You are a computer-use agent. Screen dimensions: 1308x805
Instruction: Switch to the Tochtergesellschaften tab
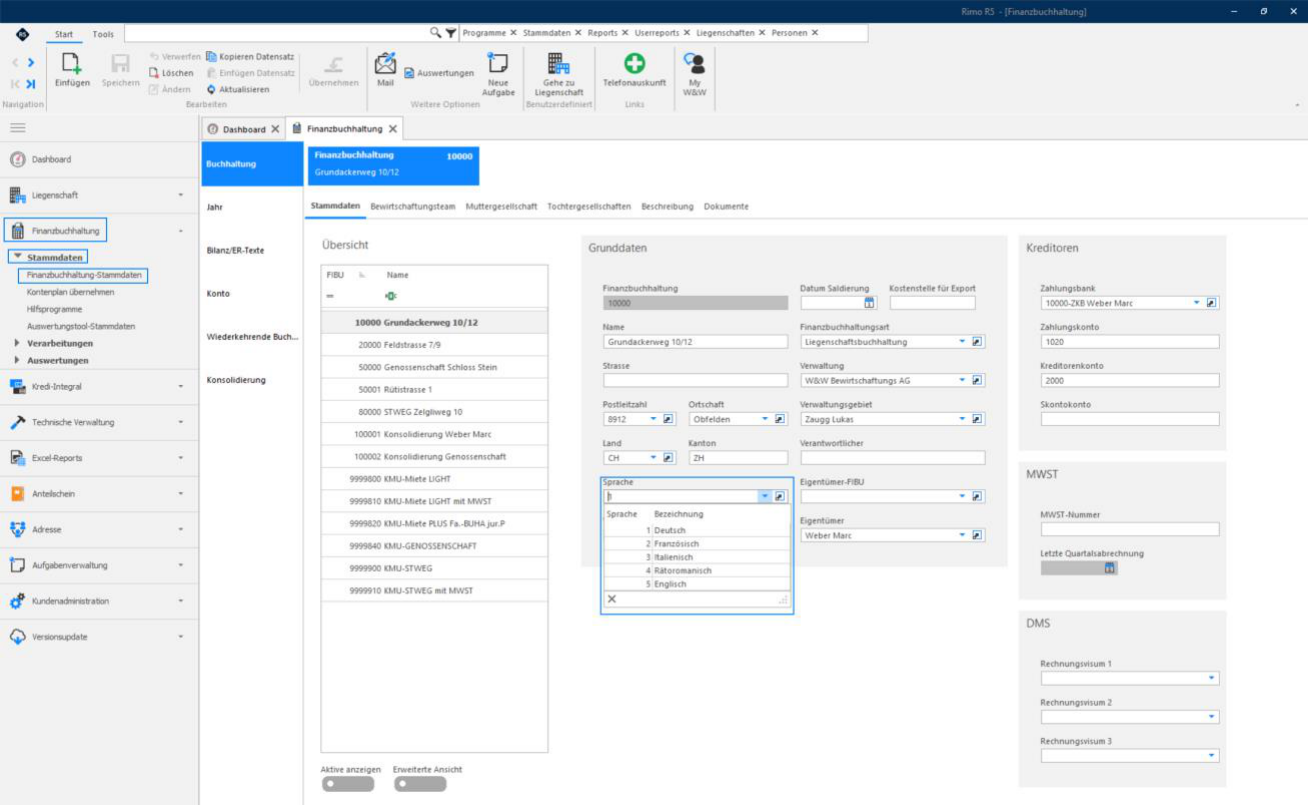click(x=589, y=206)
